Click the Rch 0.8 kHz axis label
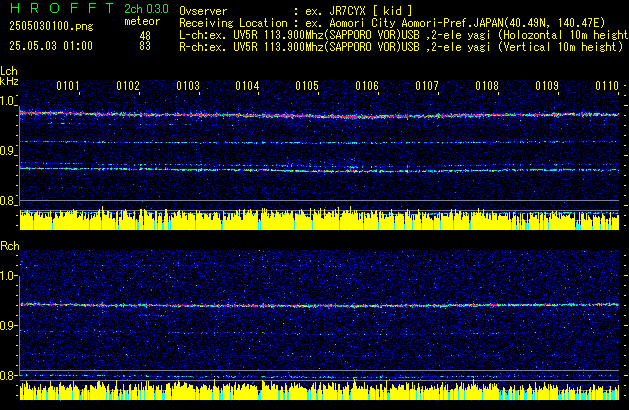Viewport: 629px width, 410px height. 8,375
